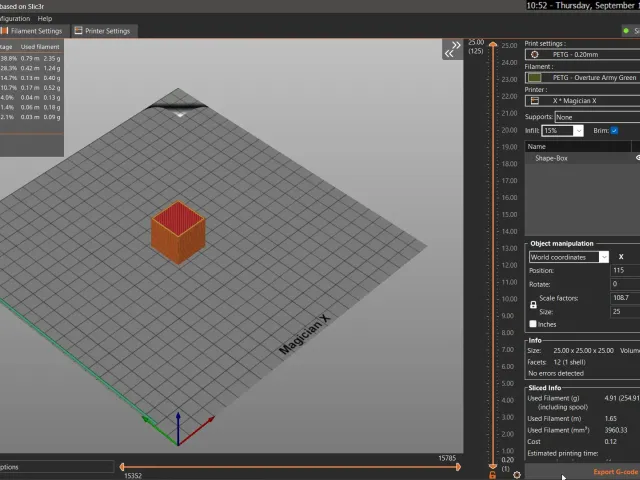The image size is (640, 480).
Task: Switch to the Printer Settings tab
Action: coord(104,31)
